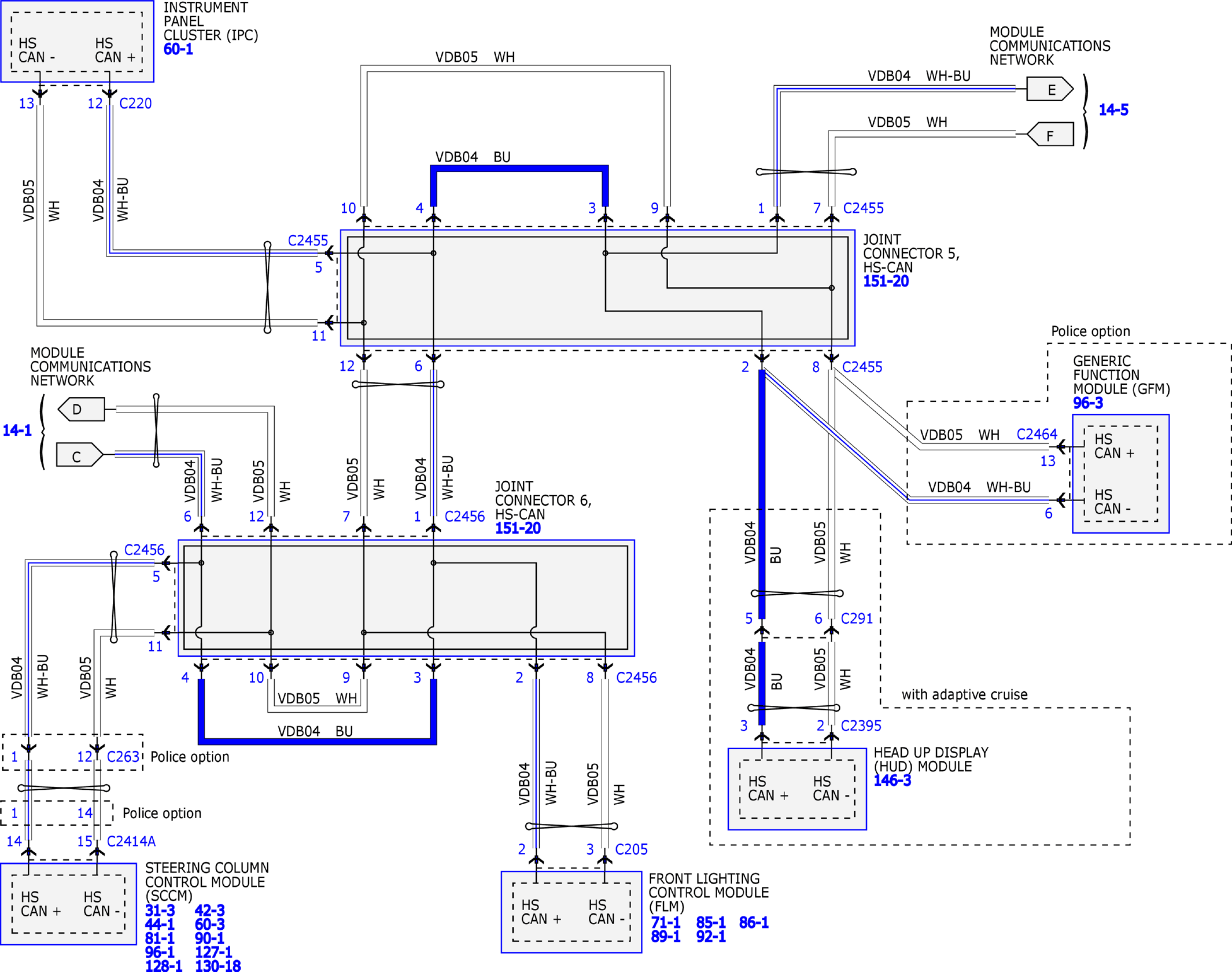Select the 'GENERIC FUNCTION MODULE (GFM)' label
This screenshot has width=1232, height=972.
(1122, 375)
